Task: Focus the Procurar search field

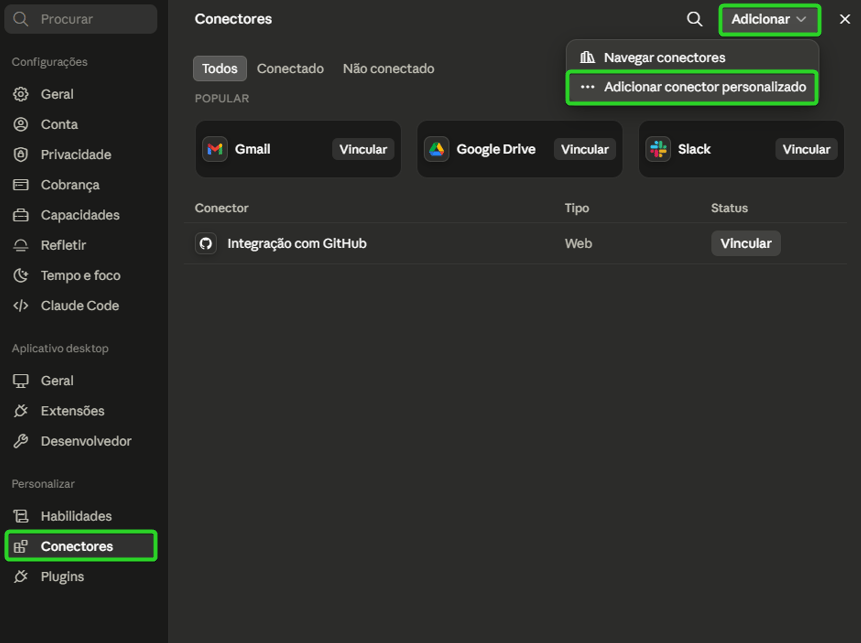Action: click(x=81, y=19)
